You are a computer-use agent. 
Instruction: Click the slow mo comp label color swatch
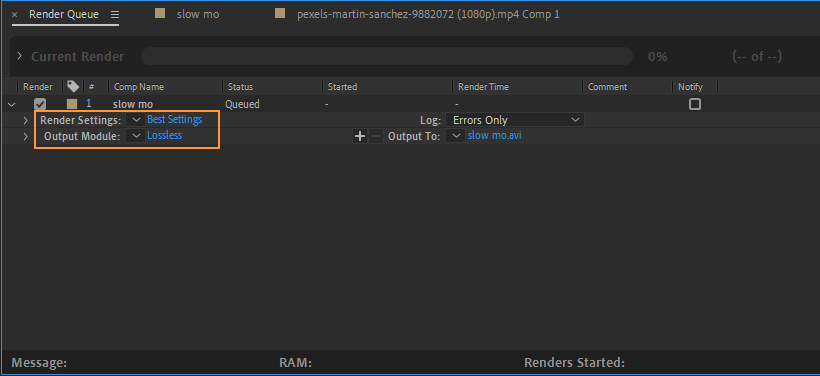(x=72, y=104)
